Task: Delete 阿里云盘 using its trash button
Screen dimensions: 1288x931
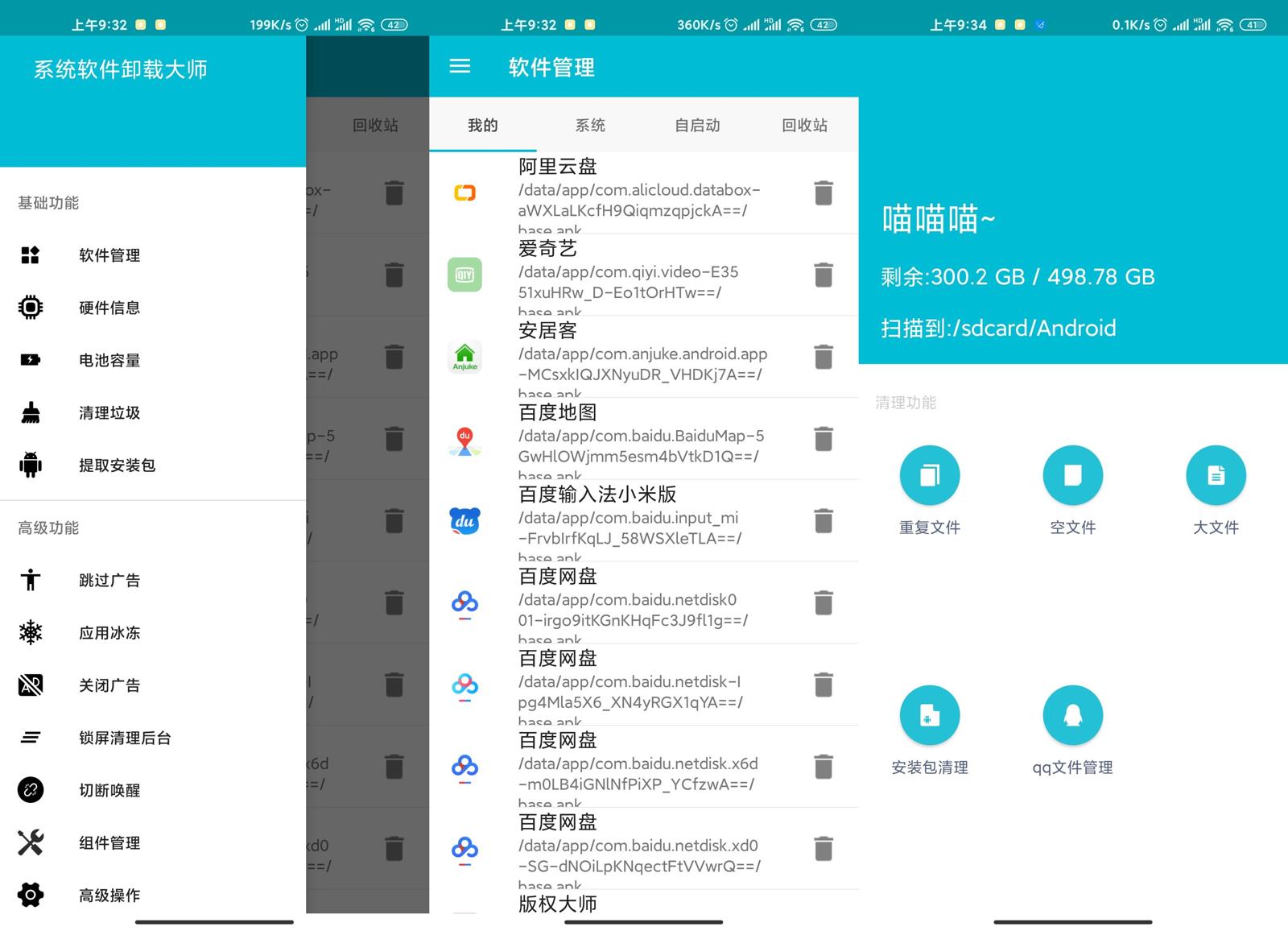Action: 823,193
